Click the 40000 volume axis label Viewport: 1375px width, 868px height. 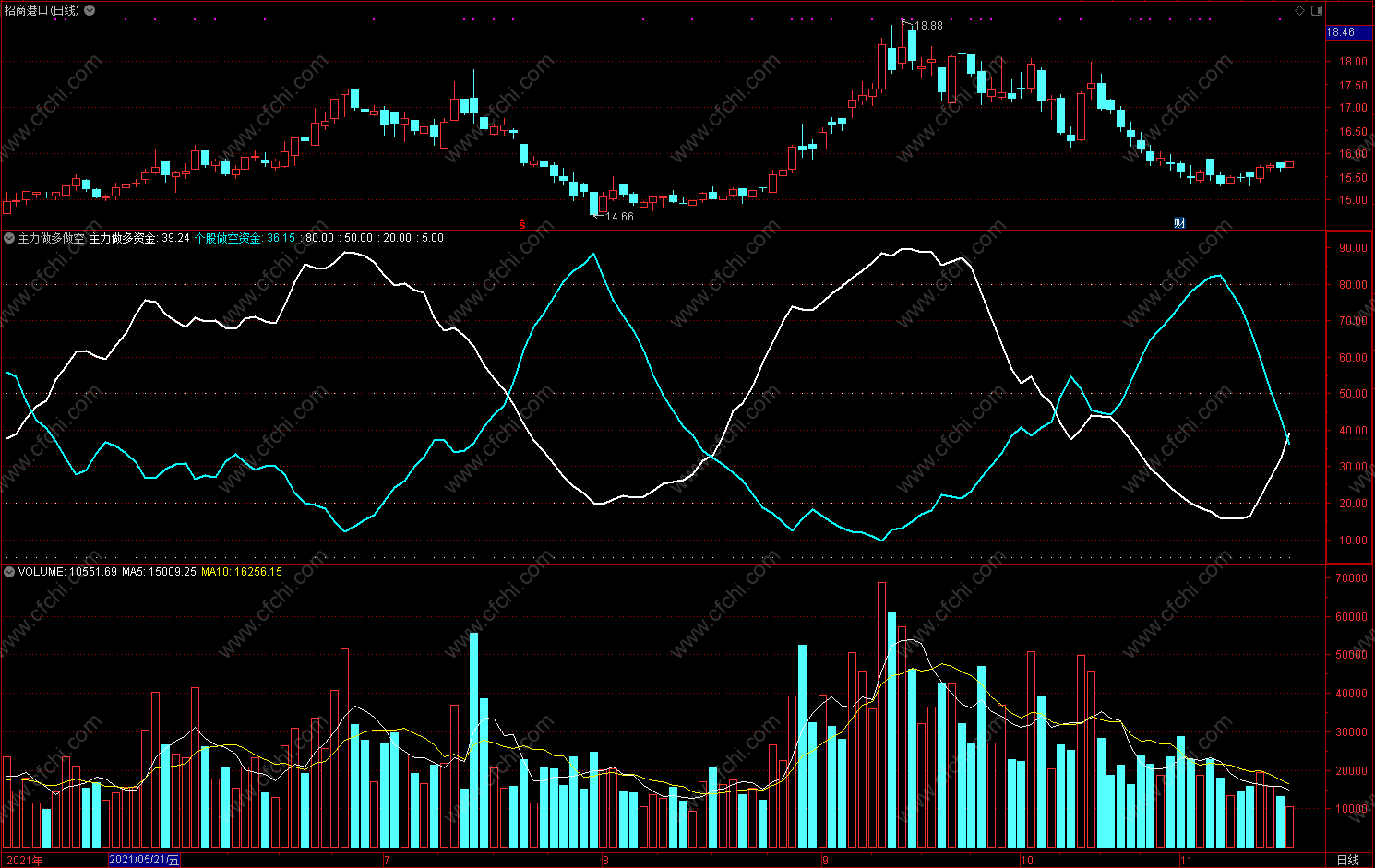(x=1351, y=694)
